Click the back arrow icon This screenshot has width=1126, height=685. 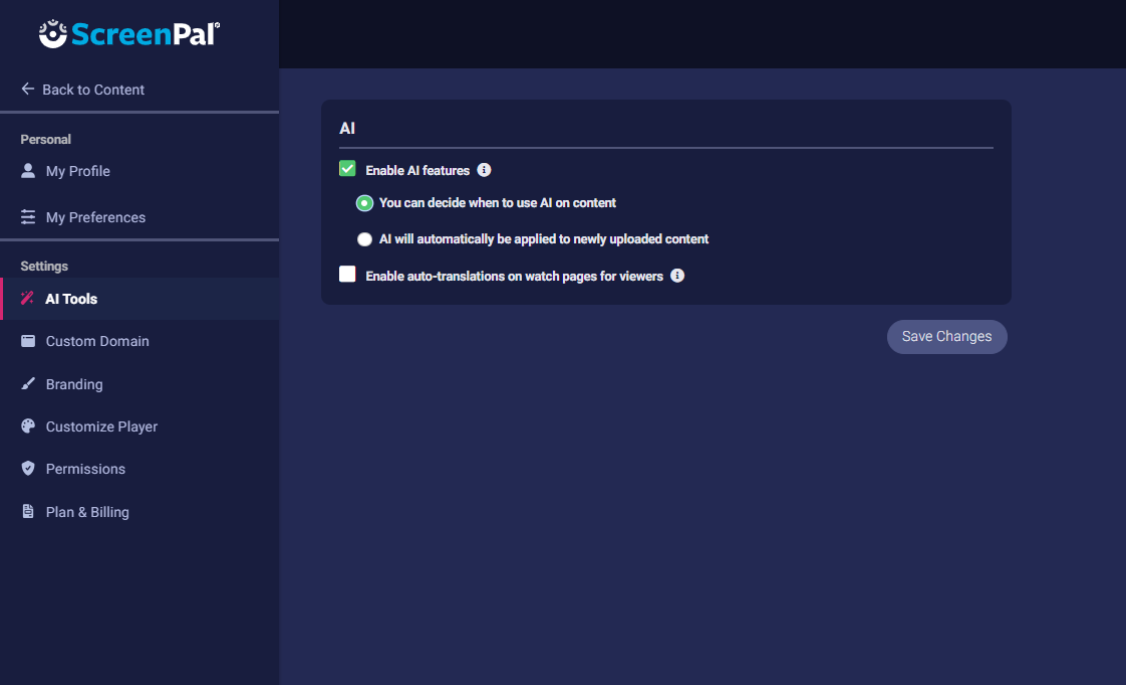[x=28, y=89]
